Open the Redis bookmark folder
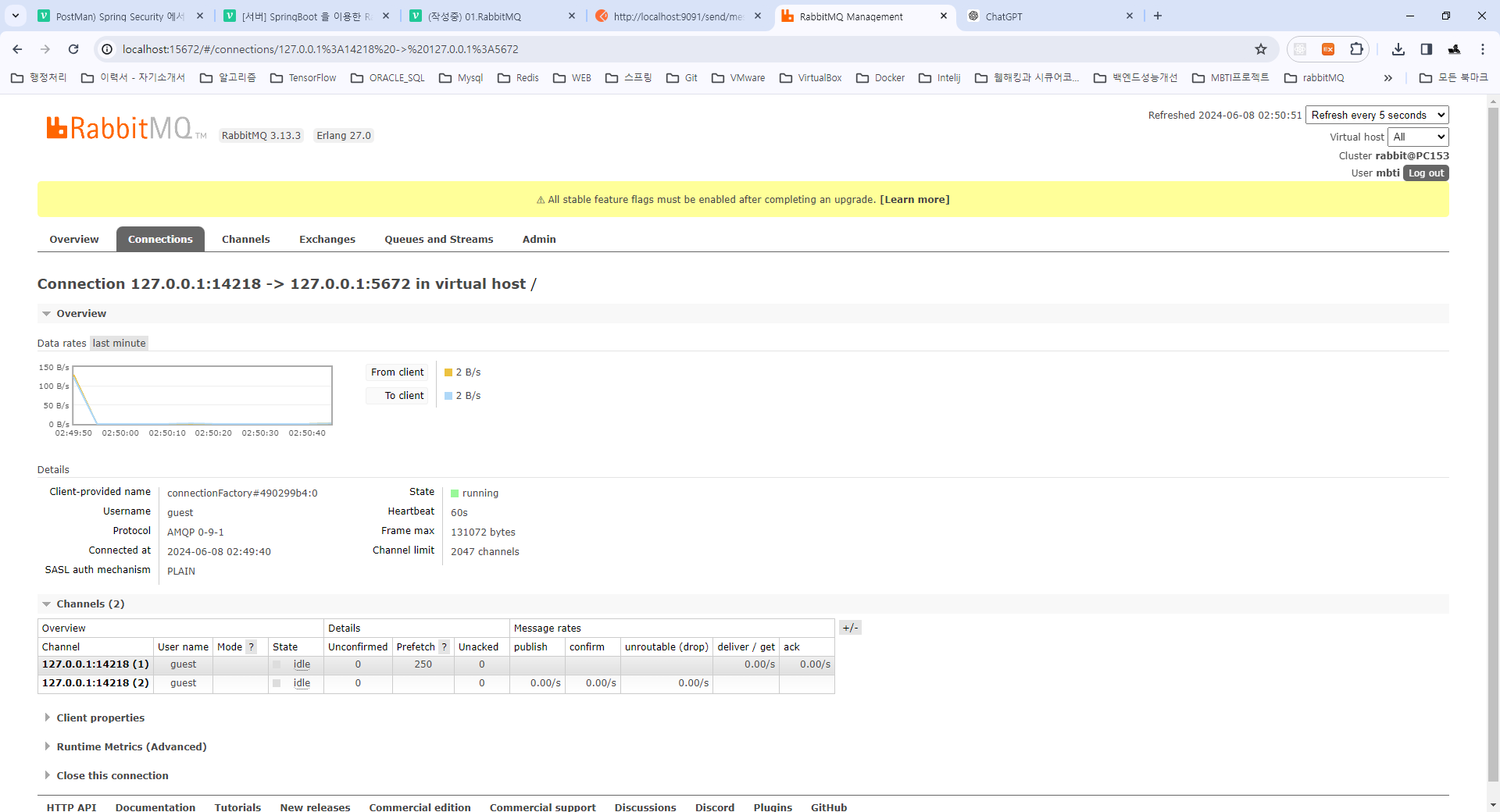Image resolution: width=1500 pixels, height=812 pixels. [518, 78]
